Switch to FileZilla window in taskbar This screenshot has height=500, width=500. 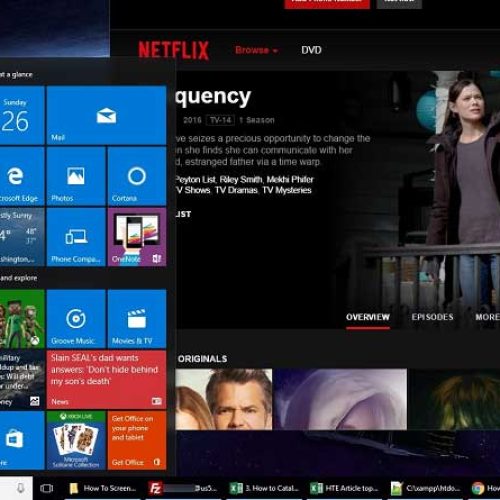pyautogui.click(x=183, y=488)
